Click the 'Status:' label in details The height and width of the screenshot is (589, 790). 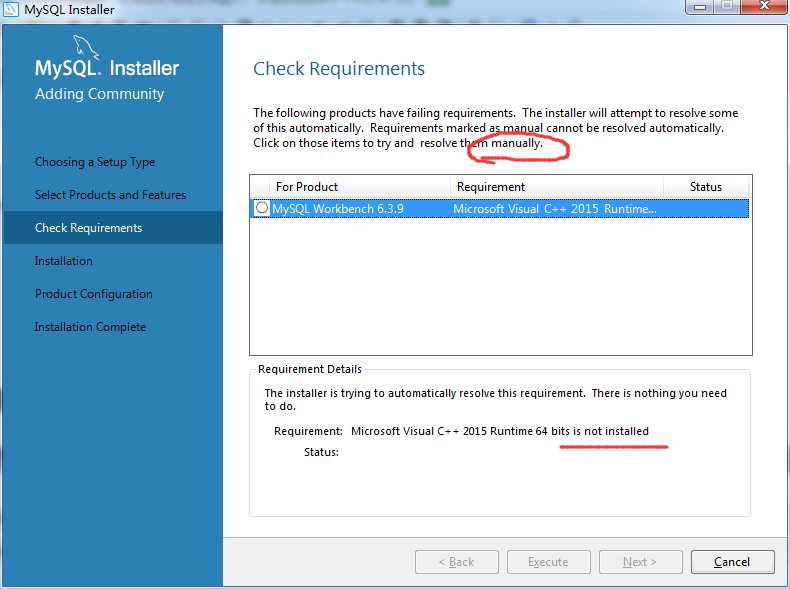(321, 452)
